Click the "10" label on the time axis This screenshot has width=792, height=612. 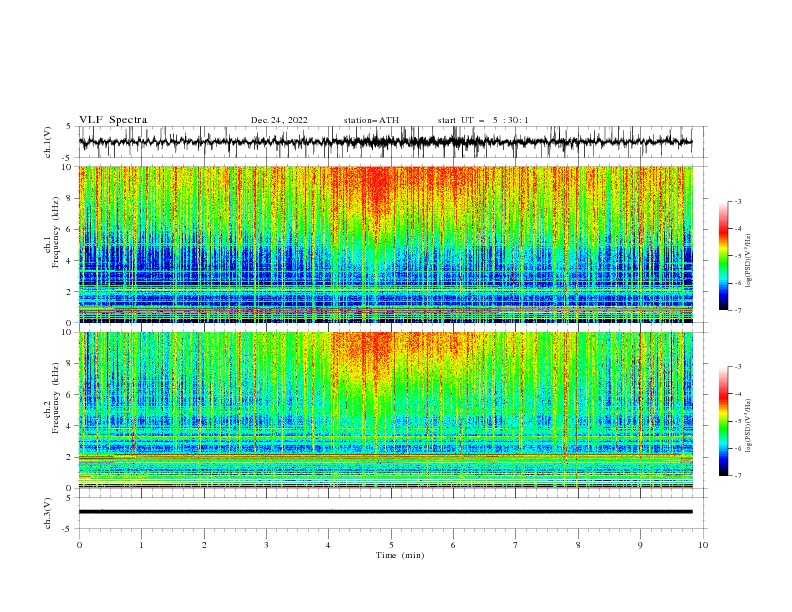703,545
